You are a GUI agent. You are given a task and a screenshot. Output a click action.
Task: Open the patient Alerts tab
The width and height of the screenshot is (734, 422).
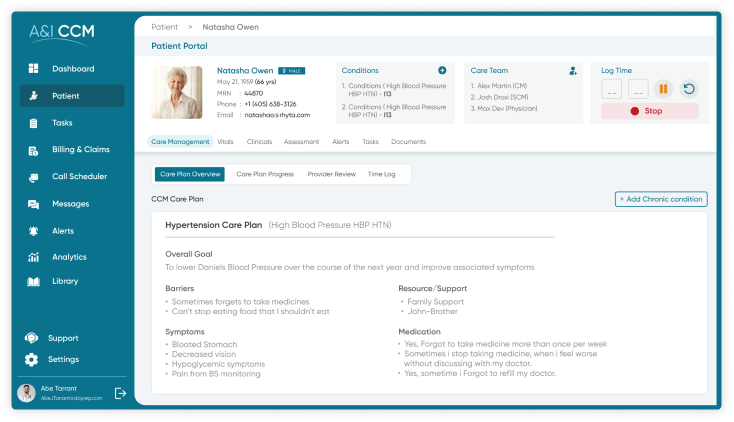[341, 141]
